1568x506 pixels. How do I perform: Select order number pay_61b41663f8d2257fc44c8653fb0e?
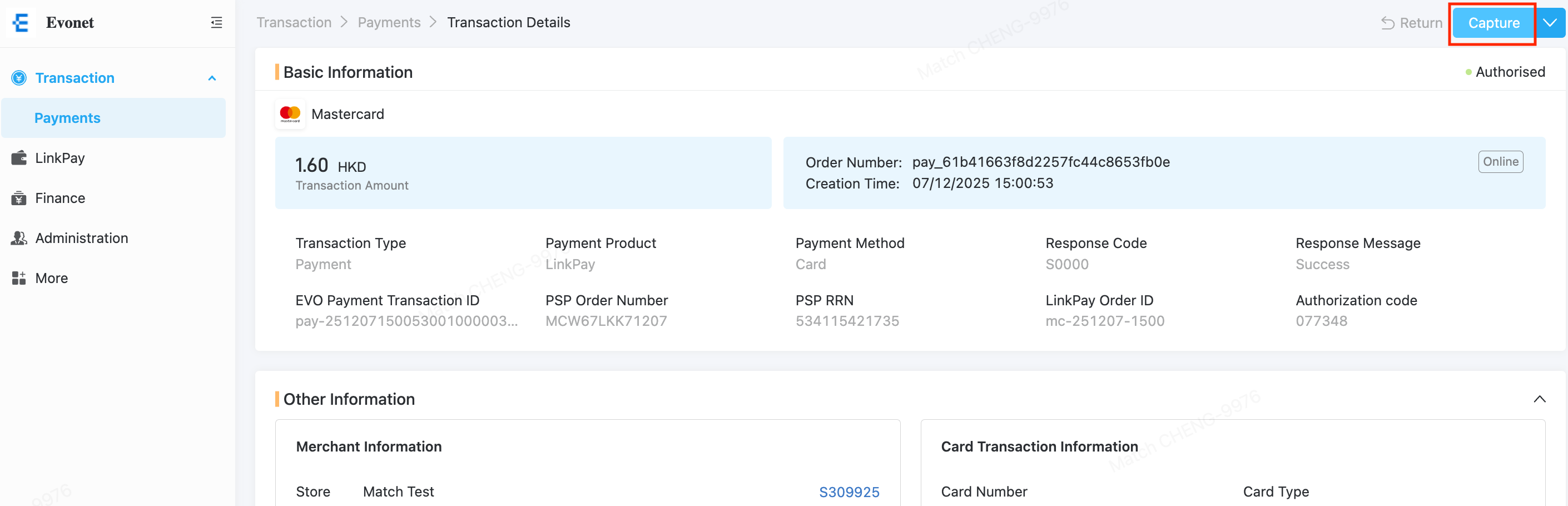[1041, 162]
